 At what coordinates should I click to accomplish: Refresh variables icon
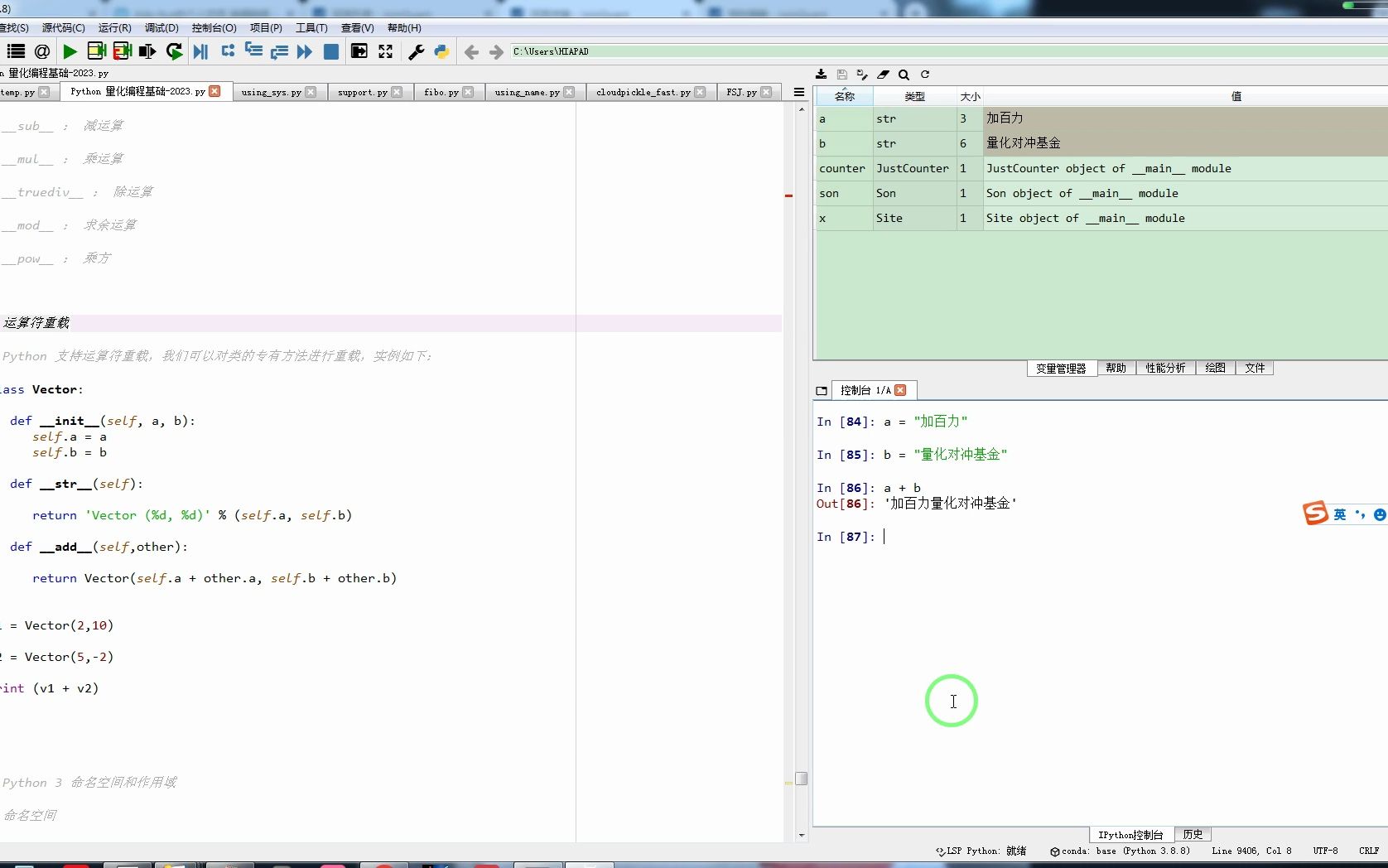click(925, 75)
